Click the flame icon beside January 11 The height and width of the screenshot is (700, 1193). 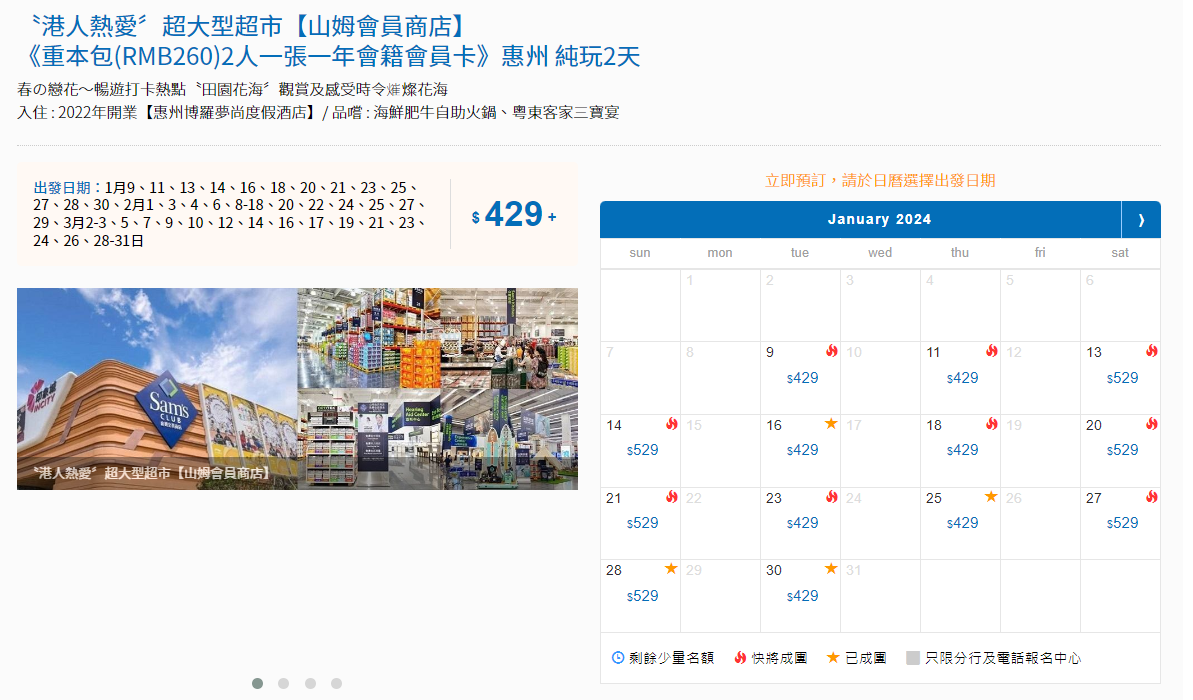pos(991,351)
